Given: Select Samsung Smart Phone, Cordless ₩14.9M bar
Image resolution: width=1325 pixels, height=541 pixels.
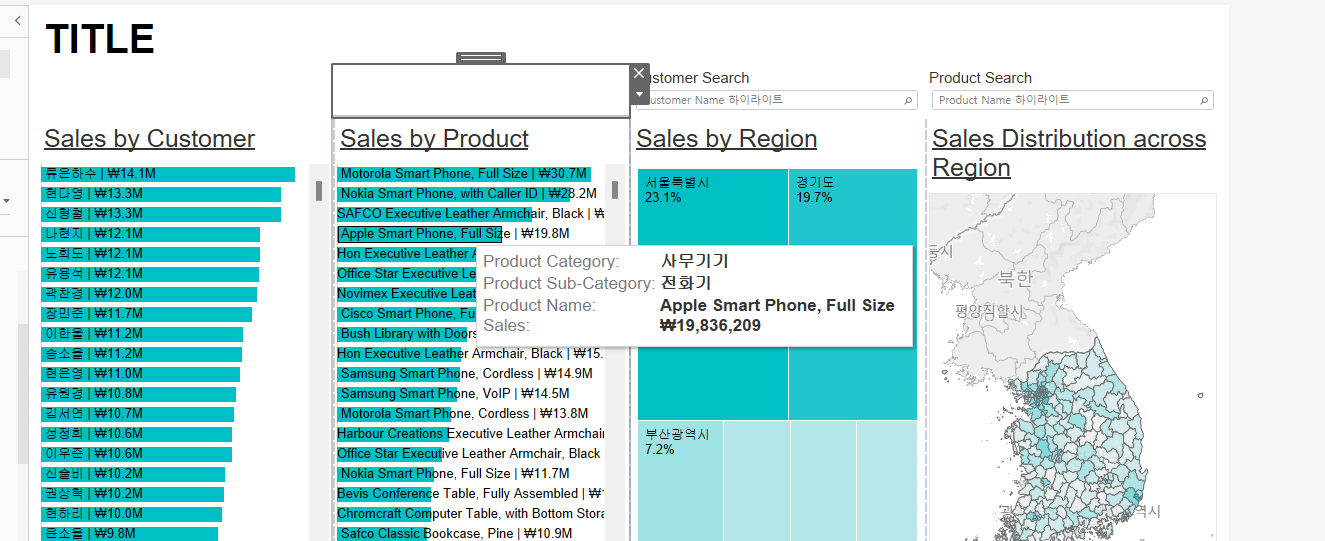Looking at the screenshot, I should click(399, 374).
